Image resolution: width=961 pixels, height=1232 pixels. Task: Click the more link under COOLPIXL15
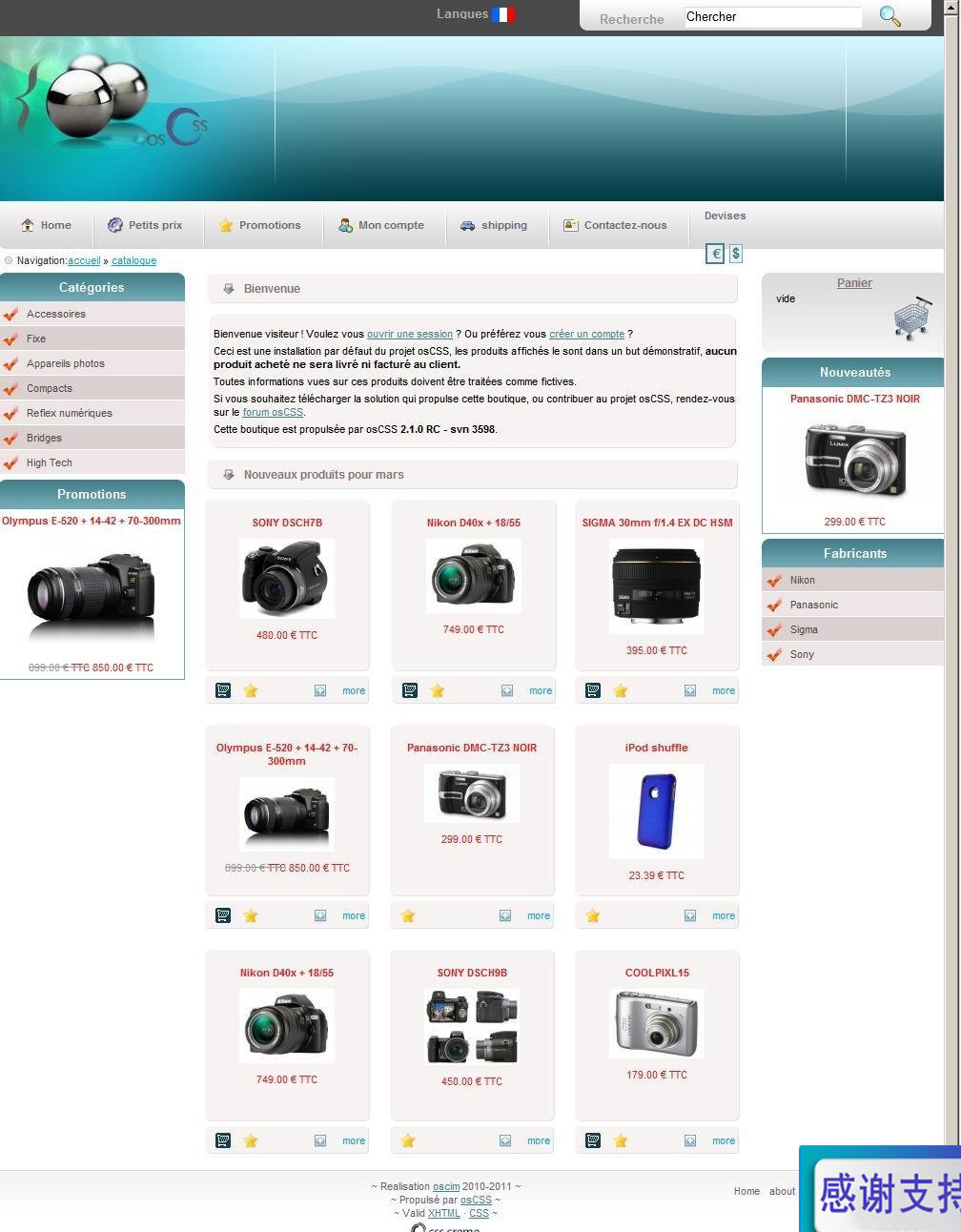pyautogui.click(x=724, y=1140)
